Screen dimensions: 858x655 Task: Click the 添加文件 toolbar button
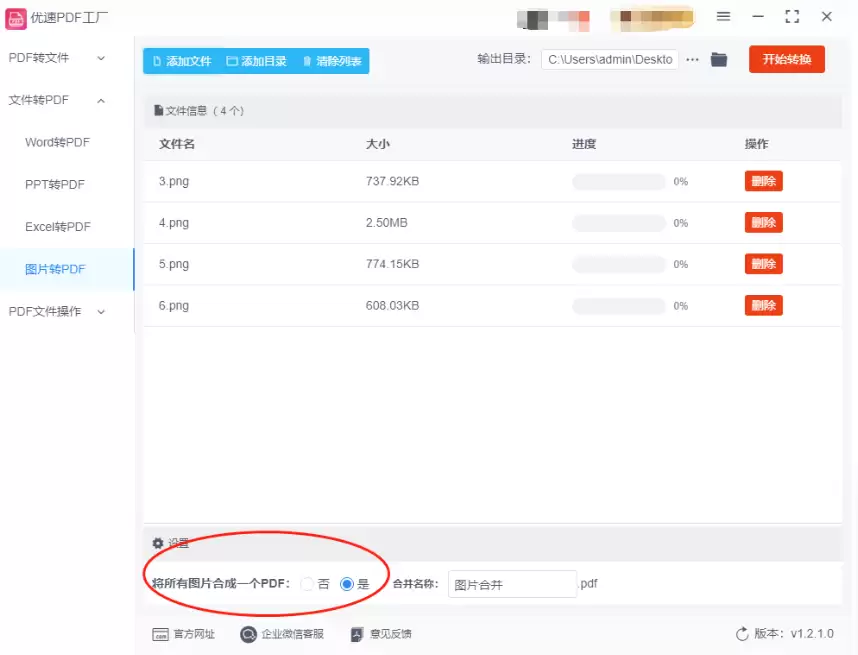[x=181, y=61]
